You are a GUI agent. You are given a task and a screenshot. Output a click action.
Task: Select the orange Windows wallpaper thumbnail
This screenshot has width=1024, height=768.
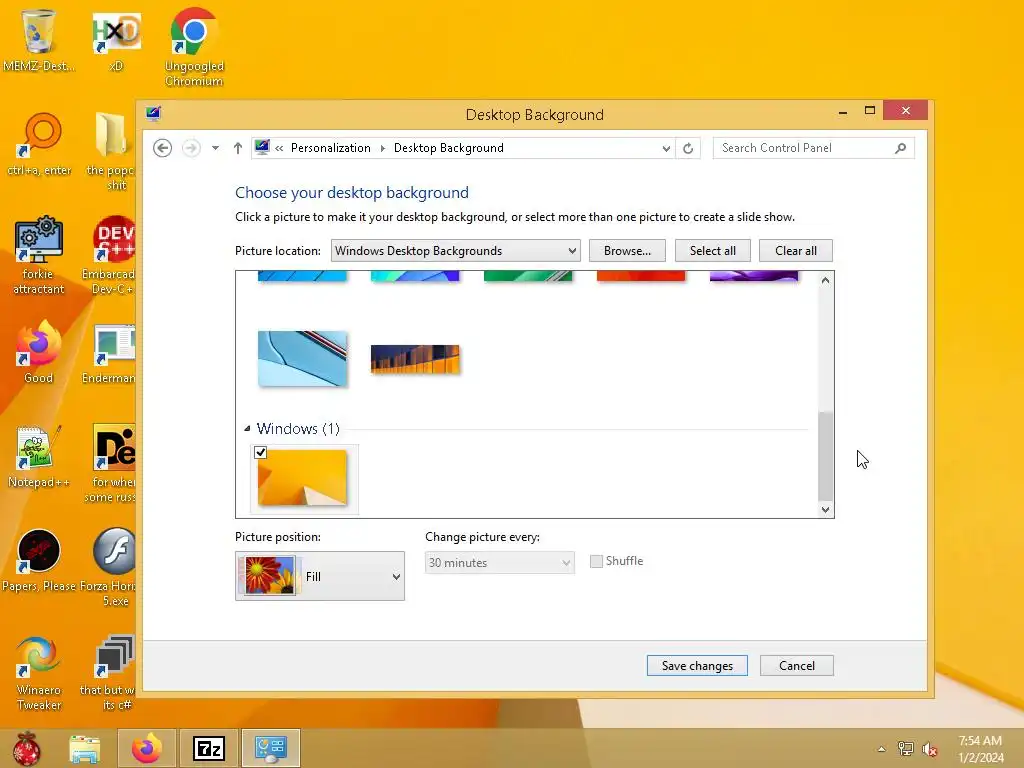pos(302,477)
